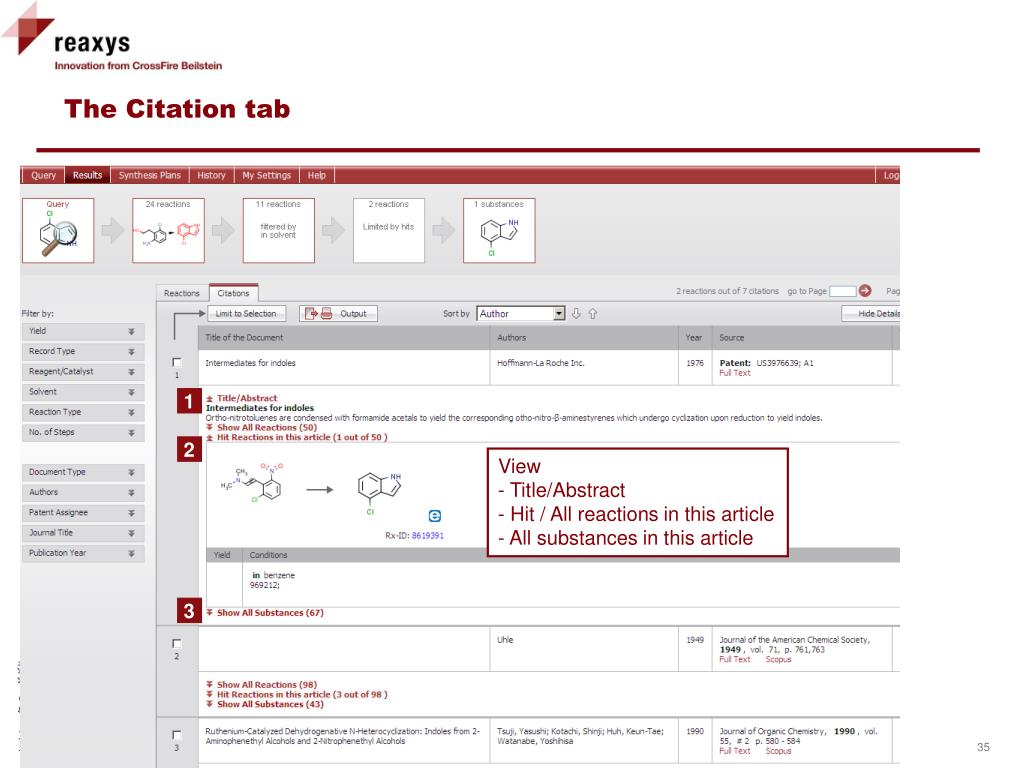1024x768 pixels.
Task: Expand the Patent Assignee filter
Action: (x=82, y=513)
